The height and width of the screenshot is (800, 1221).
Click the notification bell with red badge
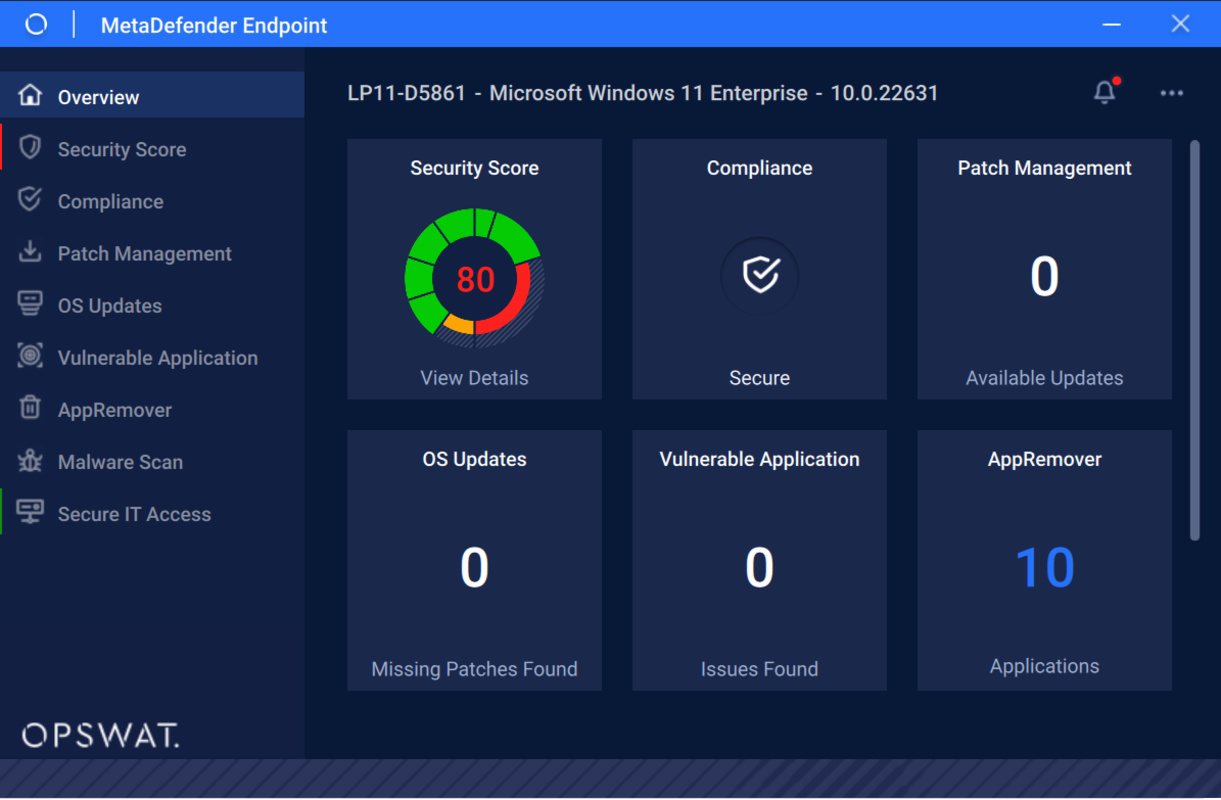[x=1104, y=91]
